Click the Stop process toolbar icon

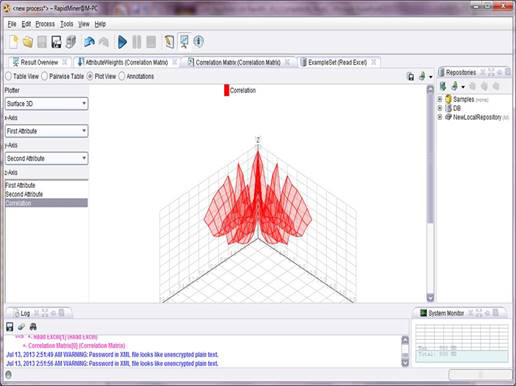pos(151,42)
